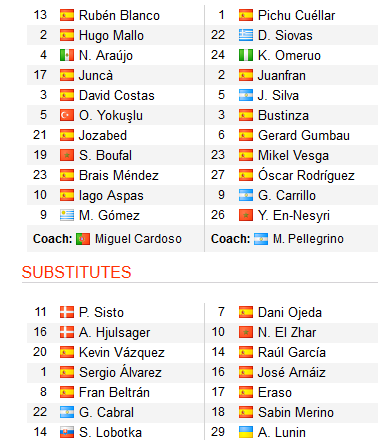
Task: Click the Moroccan flag beside Y. En-Nesyri
Action: (246, 215)
